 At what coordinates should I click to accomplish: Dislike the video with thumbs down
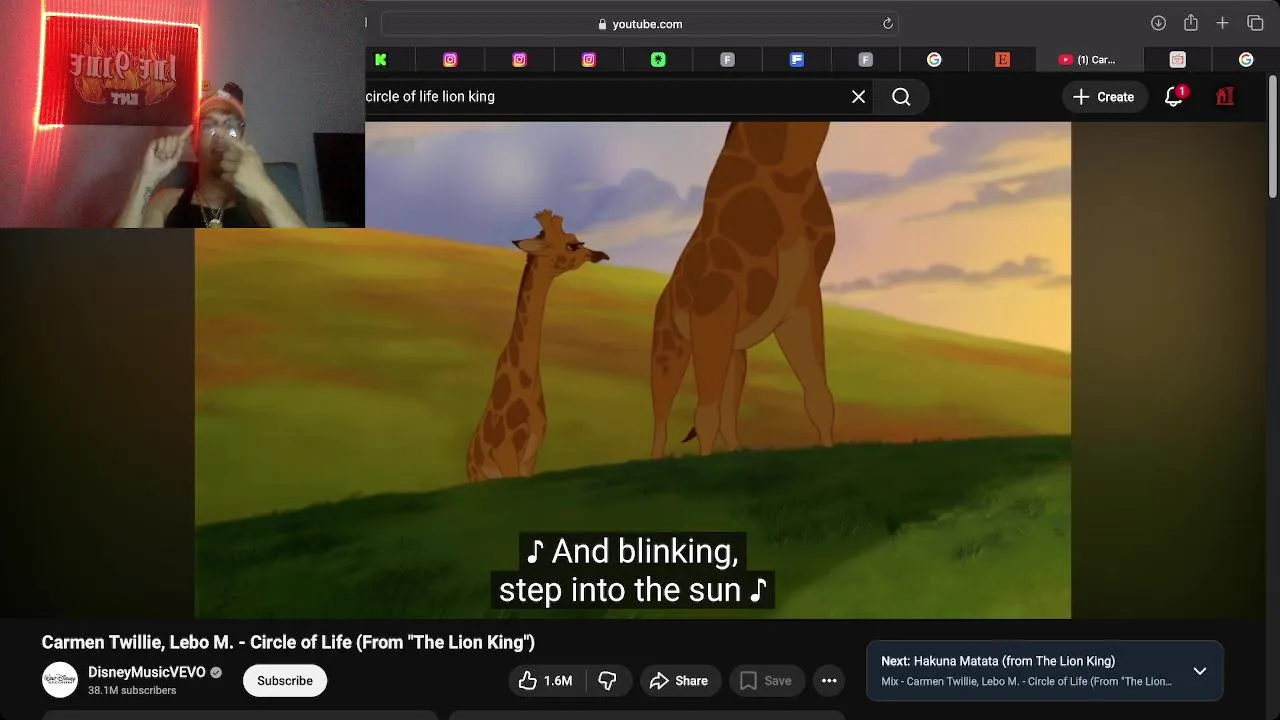click(x=607, y=681)
